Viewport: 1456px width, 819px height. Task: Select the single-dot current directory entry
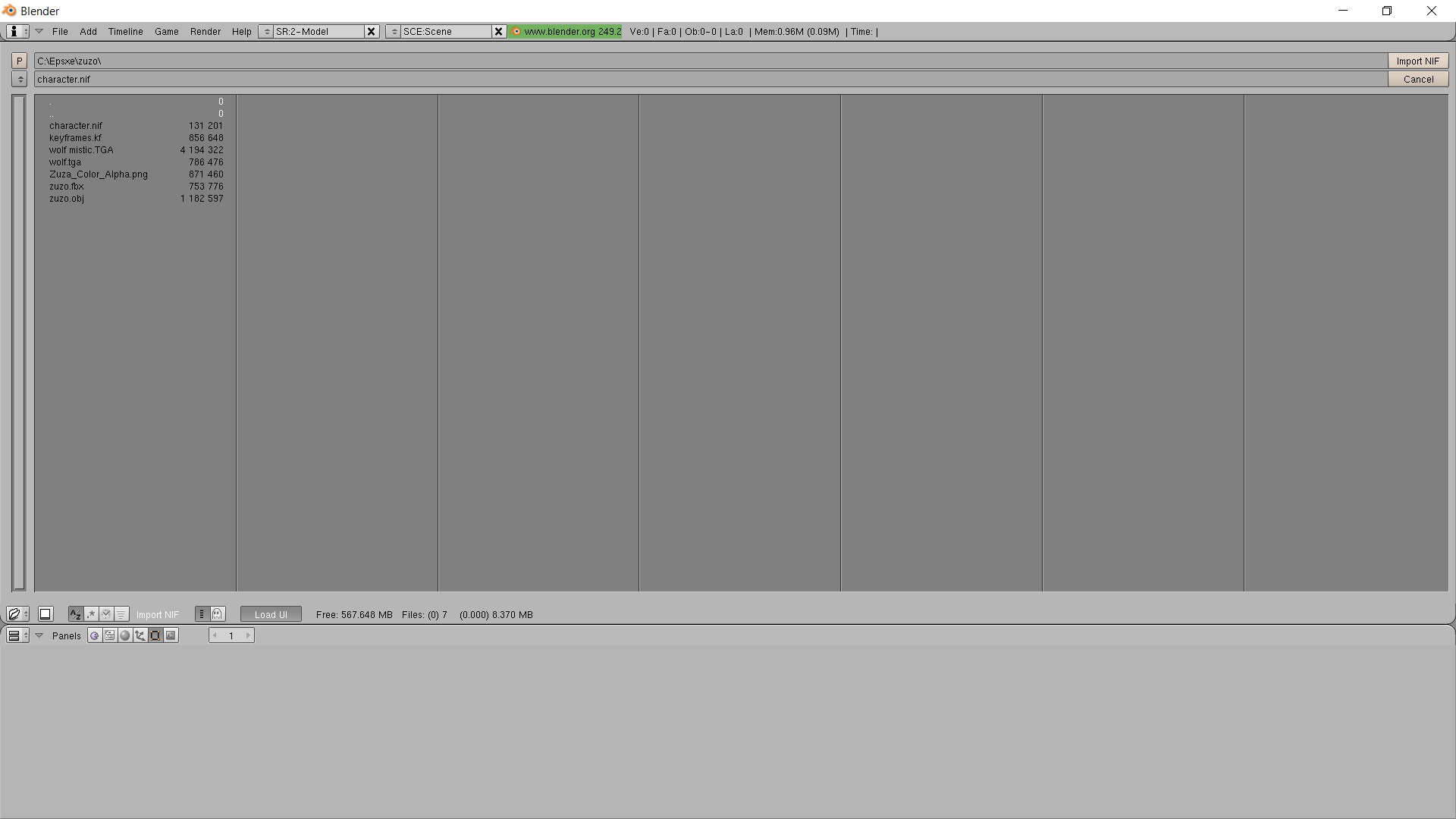point(136,102)
